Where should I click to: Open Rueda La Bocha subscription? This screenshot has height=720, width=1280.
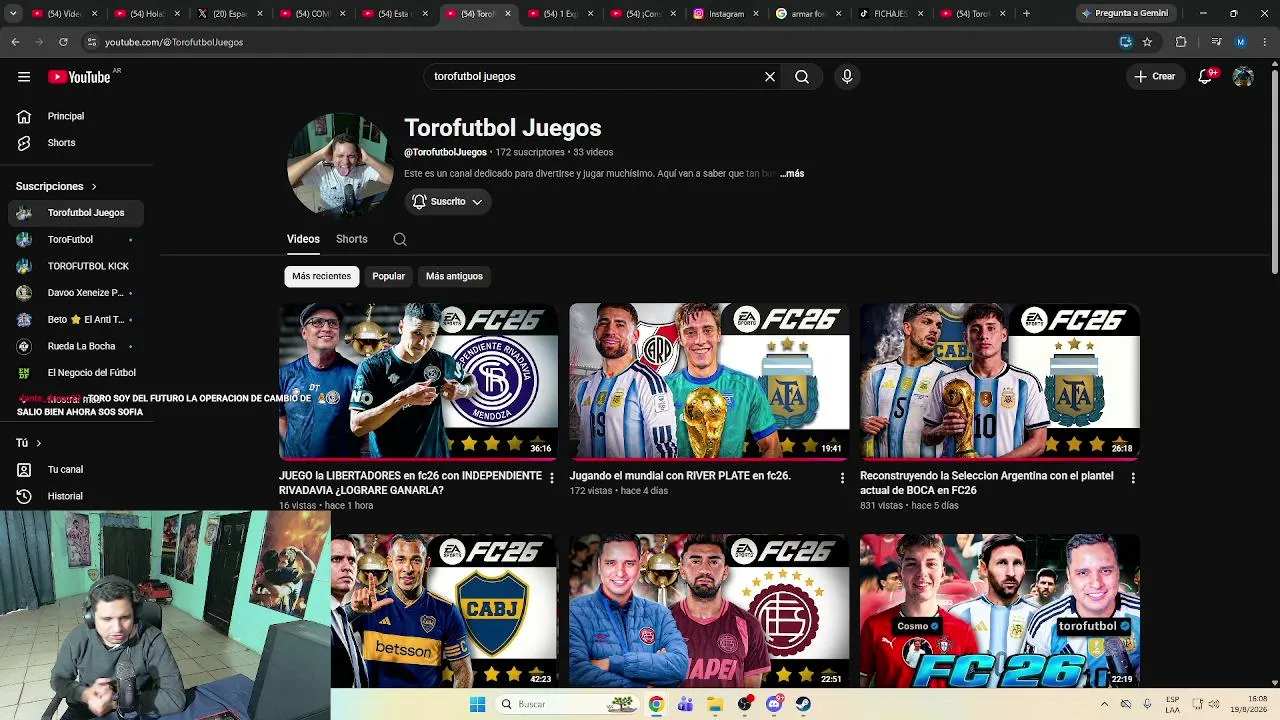click(76, 346)
